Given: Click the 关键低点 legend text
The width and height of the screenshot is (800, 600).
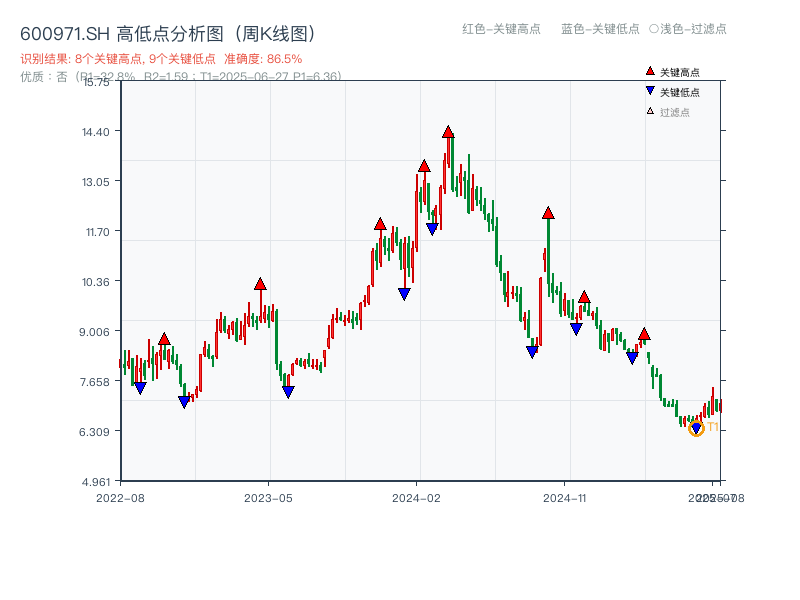Looking at the screenshot, I should point(680,92).
